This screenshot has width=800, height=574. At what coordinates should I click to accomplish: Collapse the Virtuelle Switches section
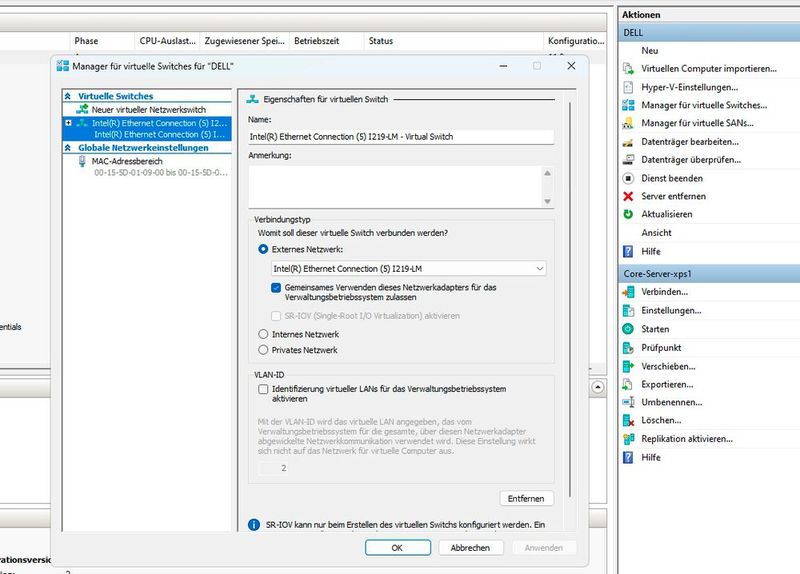coord(68,96)
